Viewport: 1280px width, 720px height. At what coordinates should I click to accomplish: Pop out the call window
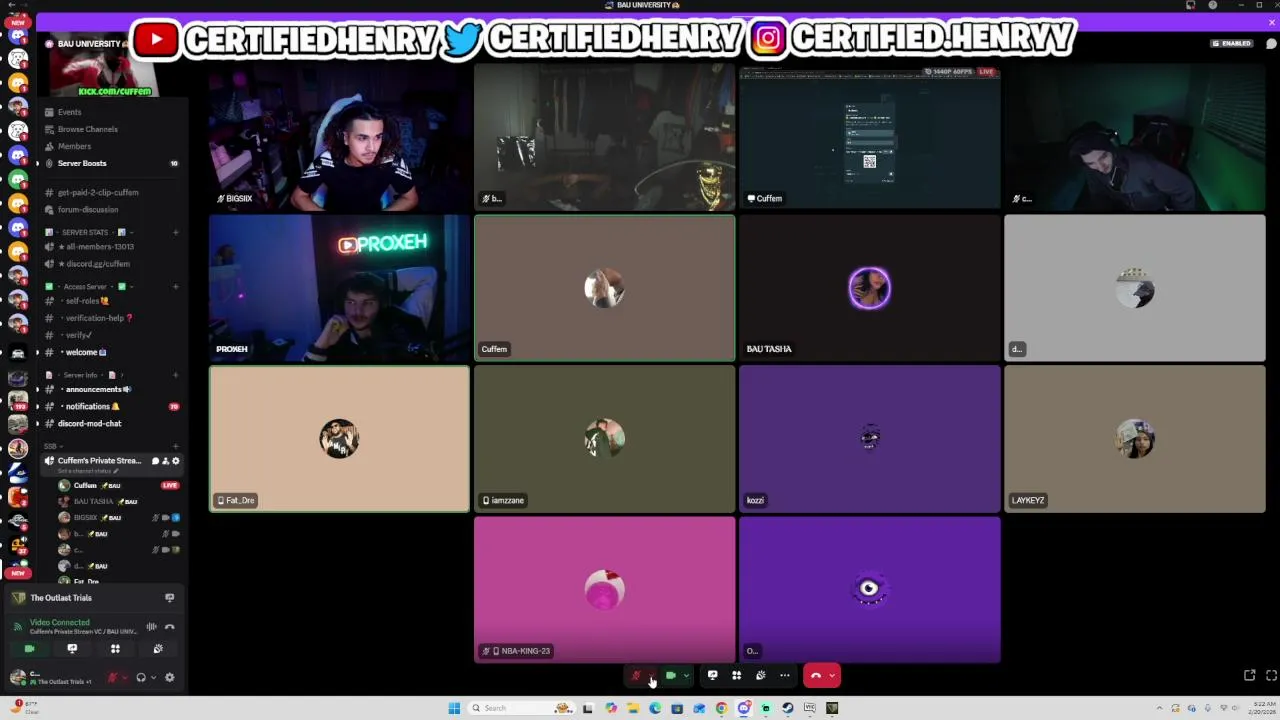(1250, 676)
